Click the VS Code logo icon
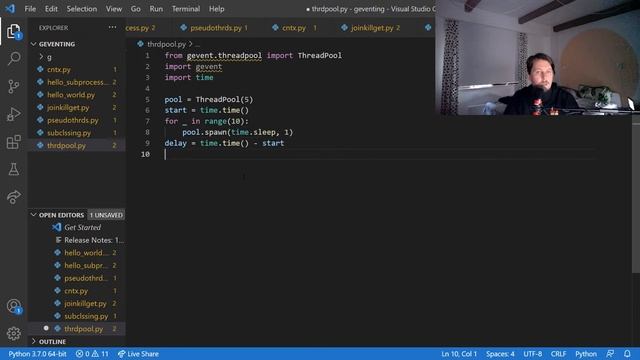 click(x=10, y=9)
